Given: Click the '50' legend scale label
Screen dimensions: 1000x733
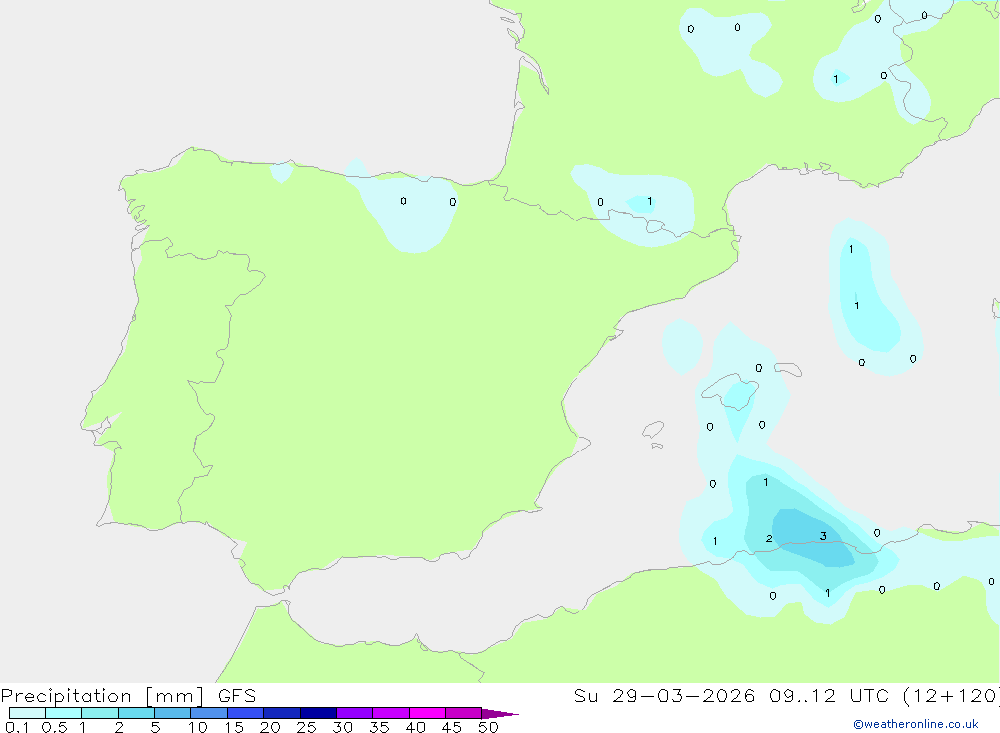Looking at the screenshot, I should (488, 727).
